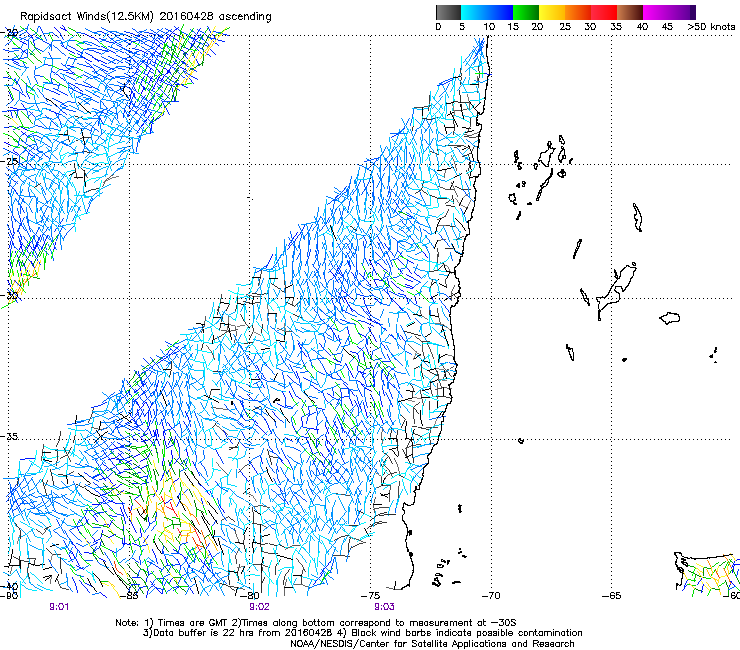
Task: Click the '-65' longitude axis label
Action: [x=612, y=596]
